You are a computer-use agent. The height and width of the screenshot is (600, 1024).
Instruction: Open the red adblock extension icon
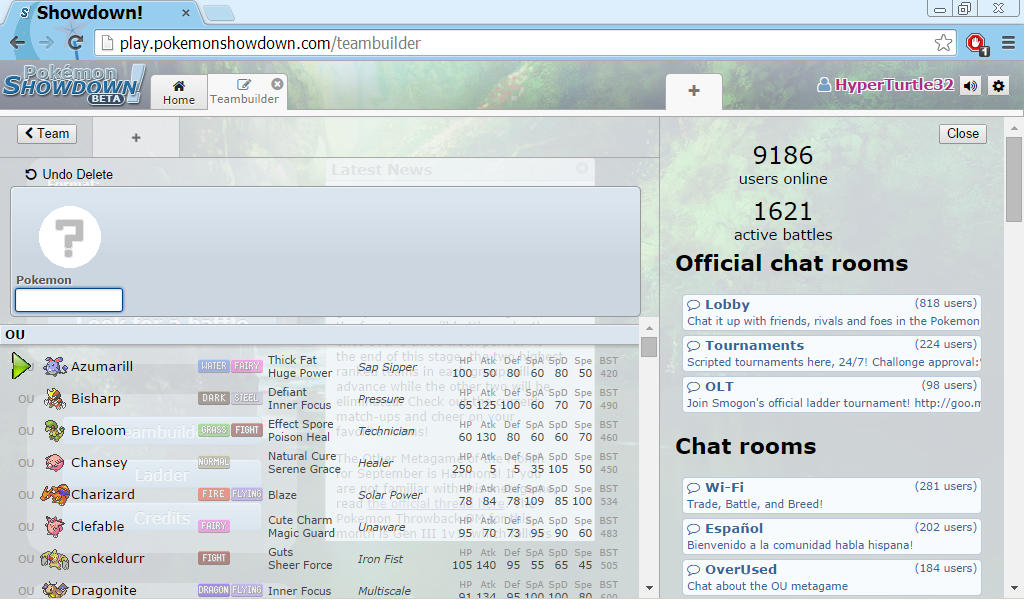point(976,44)
